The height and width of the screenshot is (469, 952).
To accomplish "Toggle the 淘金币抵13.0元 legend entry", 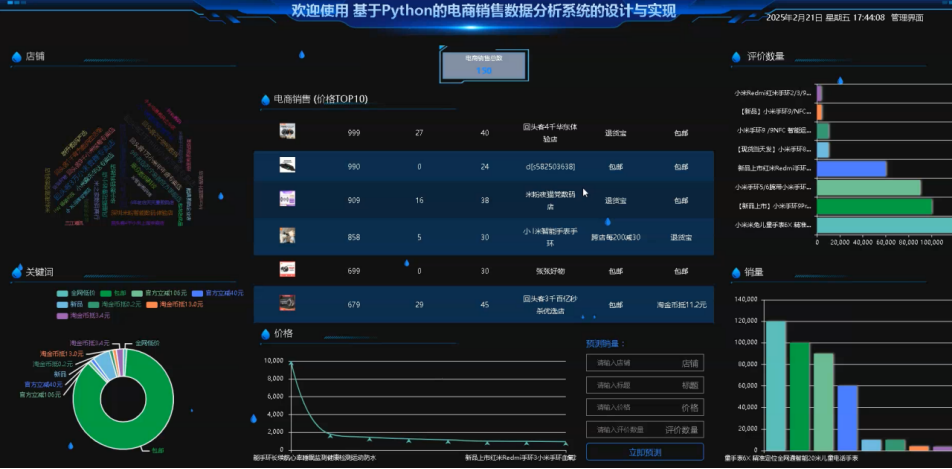I will (x=174, y=304).
